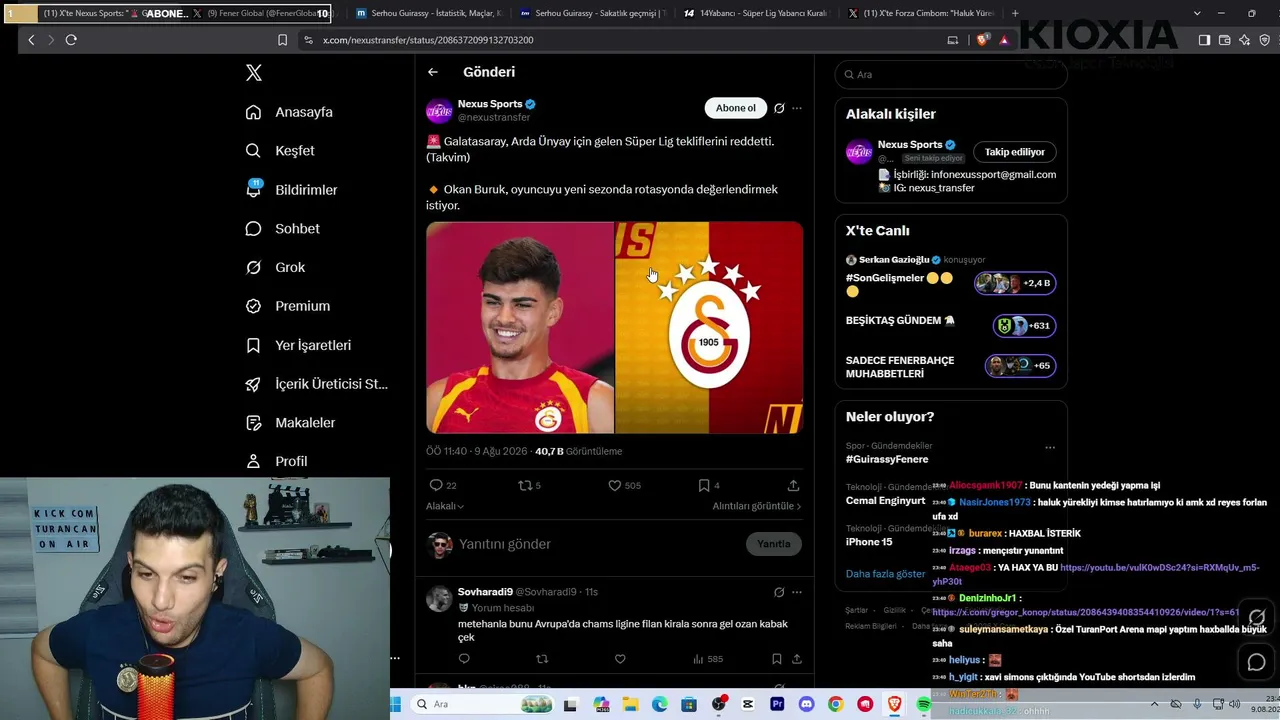Click the share icon on main post
This screenshot has height=720, width=1280.
793,485
